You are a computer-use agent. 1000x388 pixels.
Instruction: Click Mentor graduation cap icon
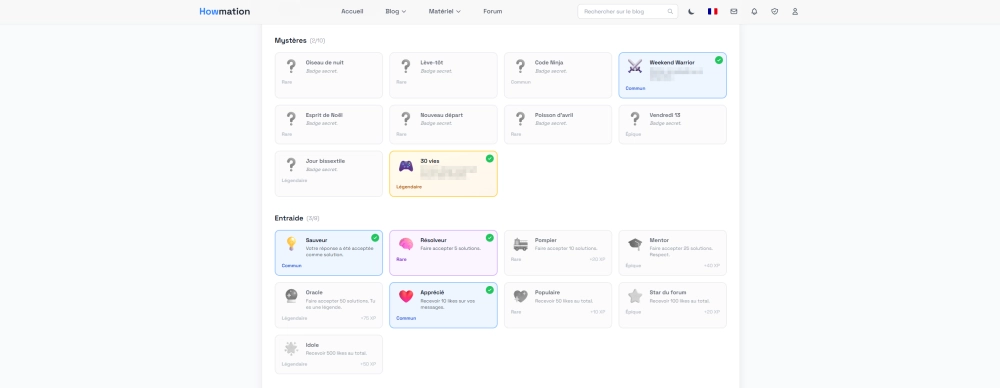[x=635, y=244]
